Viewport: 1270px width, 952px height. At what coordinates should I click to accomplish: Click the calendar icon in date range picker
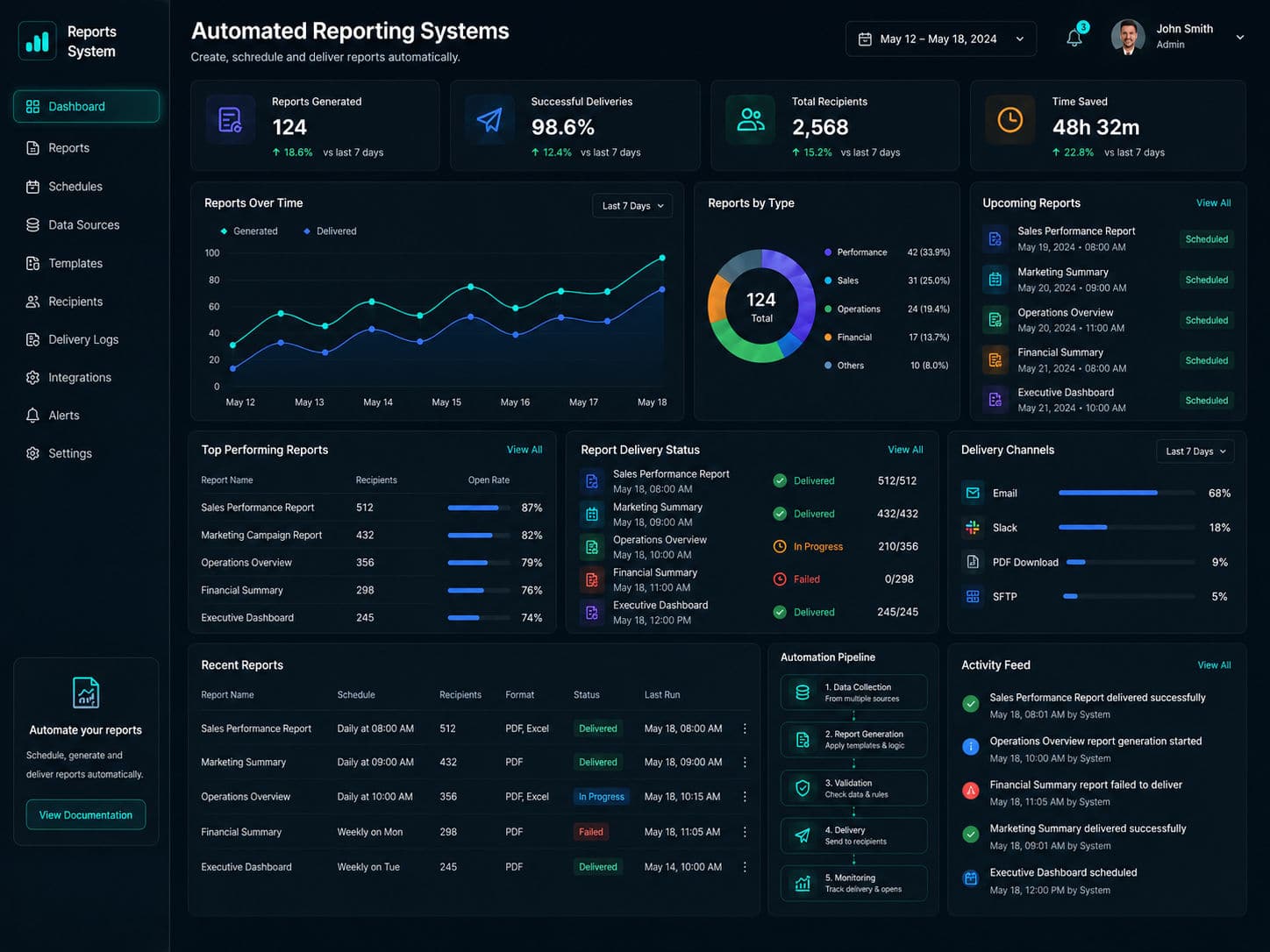pyautogui.click(x=865, y=39)
